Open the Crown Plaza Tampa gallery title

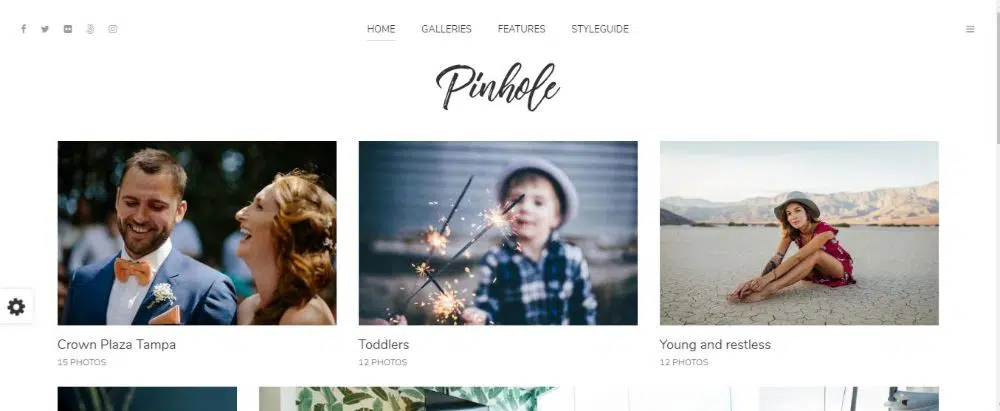117,345
